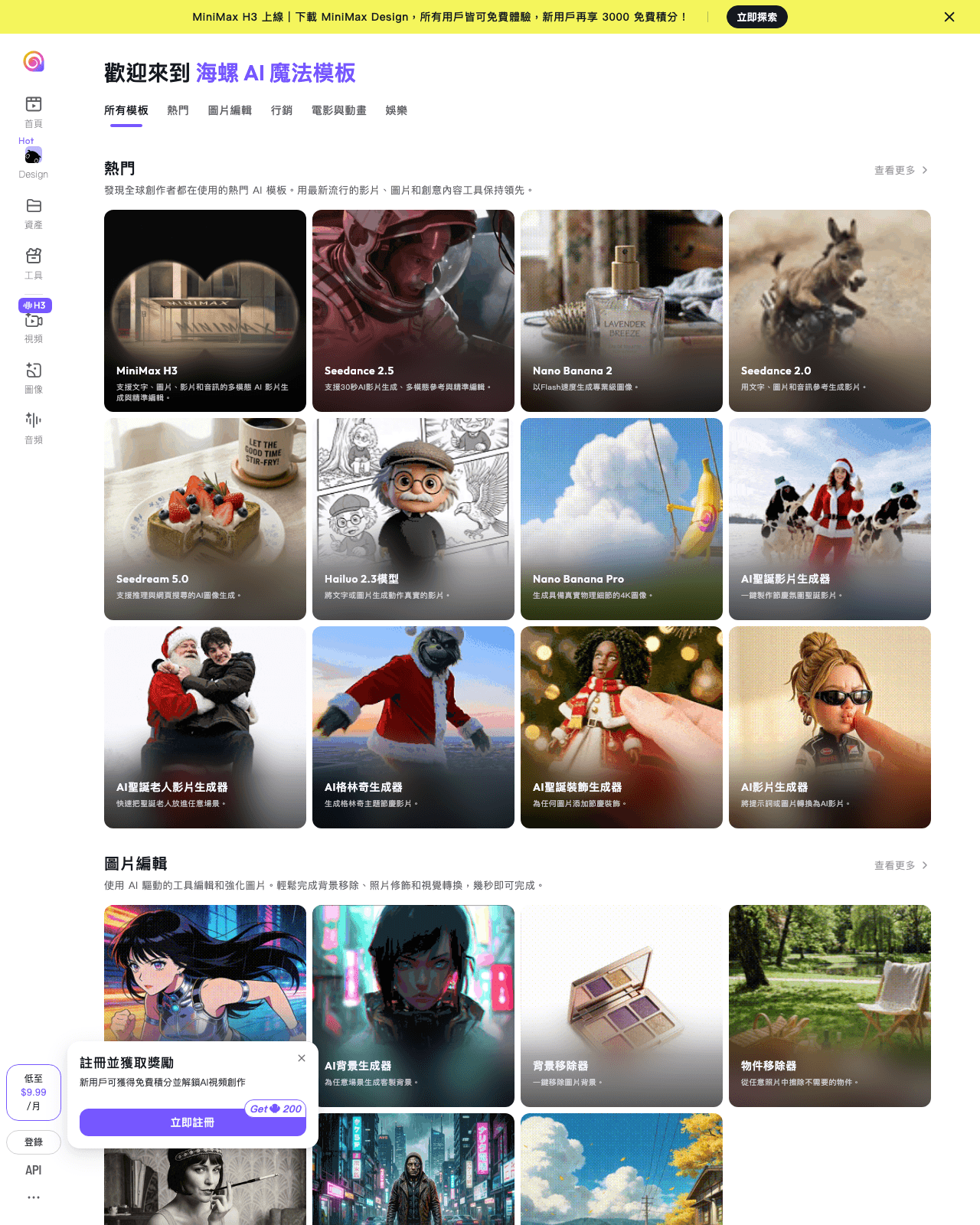Click the Hailuo logo icon
This screenshot has width=980, height=1225.
34,61
